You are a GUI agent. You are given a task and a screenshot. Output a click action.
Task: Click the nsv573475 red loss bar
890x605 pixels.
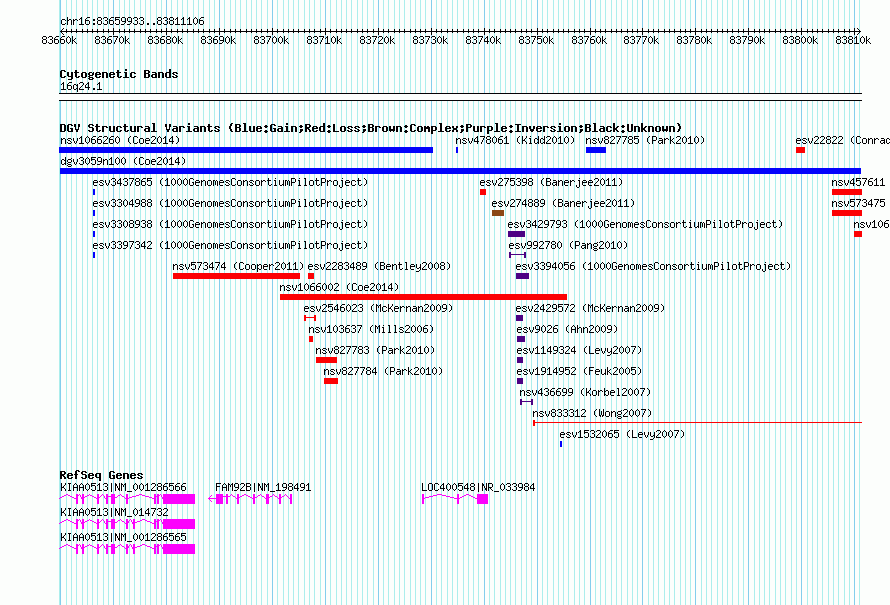coord(847,213)
